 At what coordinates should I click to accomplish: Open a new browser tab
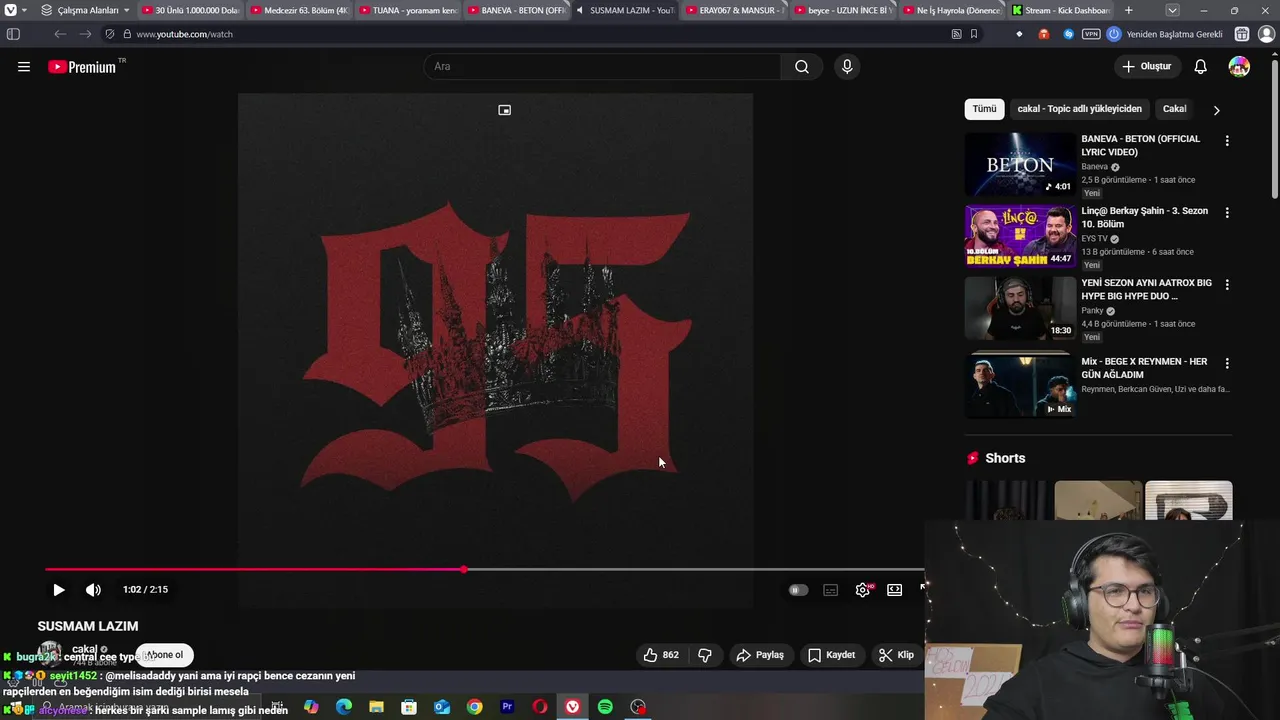click(1129, 10)
